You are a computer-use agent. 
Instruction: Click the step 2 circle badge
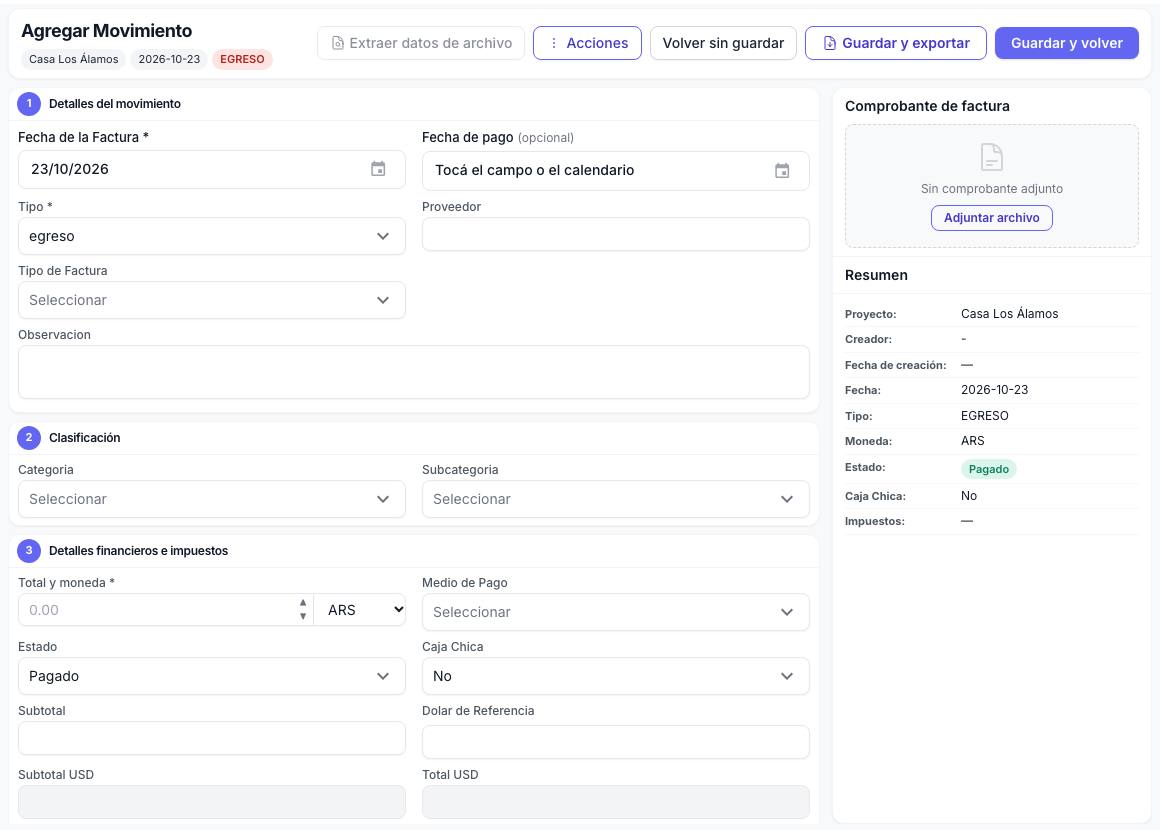click(x=29, y=437)
